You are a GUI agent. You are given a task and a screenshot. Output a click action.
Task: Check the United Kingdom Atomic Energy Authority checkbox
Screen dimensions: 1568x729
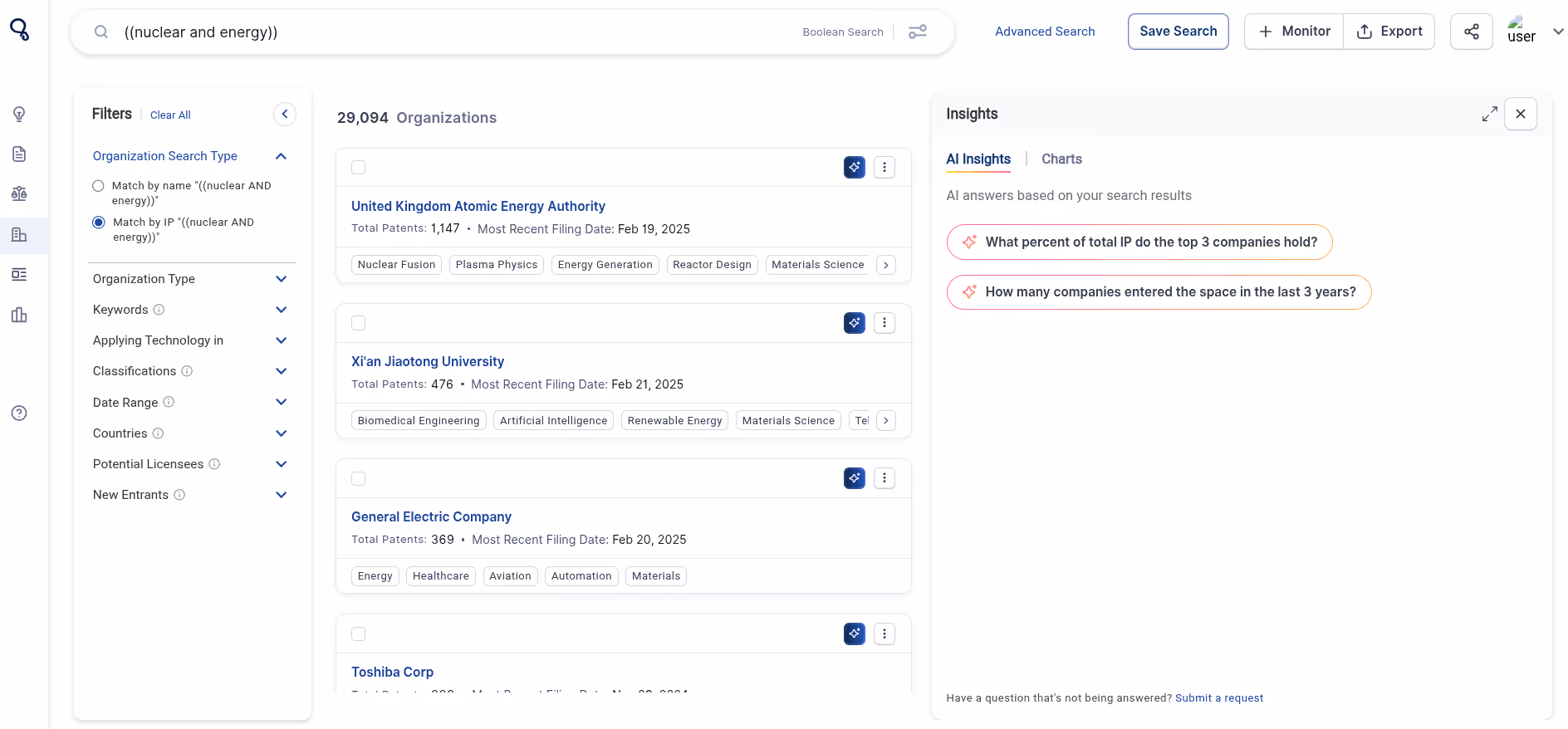(x=358, y=167)
